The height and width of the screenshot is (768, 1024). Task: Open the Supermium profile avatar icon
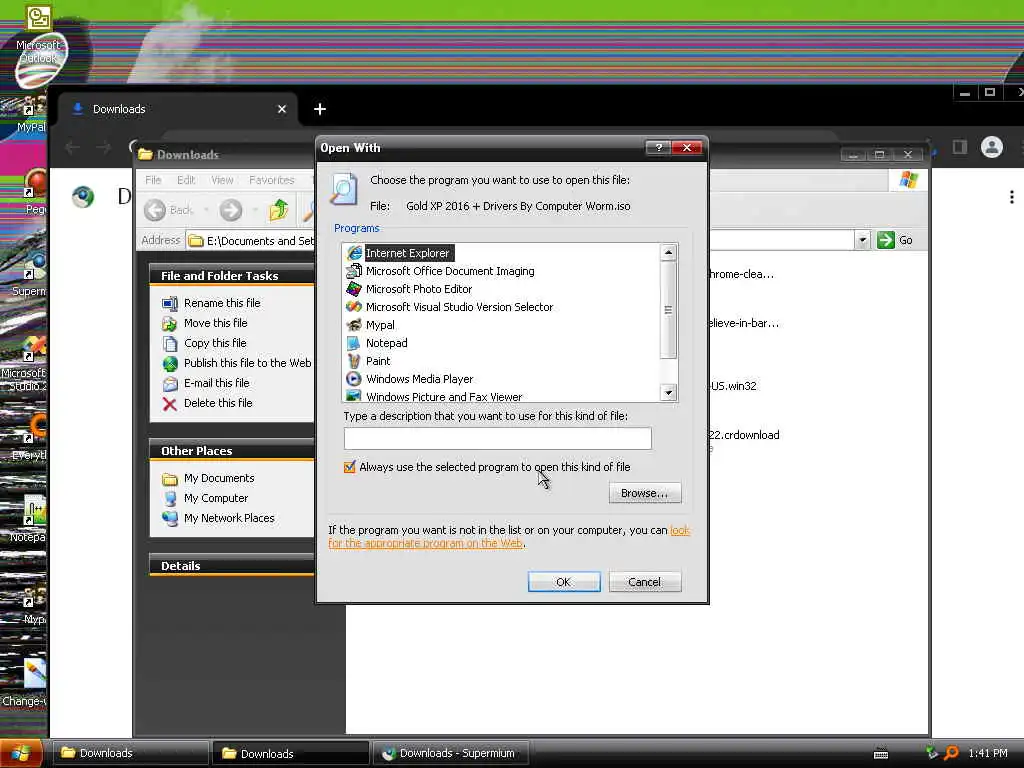991,147
